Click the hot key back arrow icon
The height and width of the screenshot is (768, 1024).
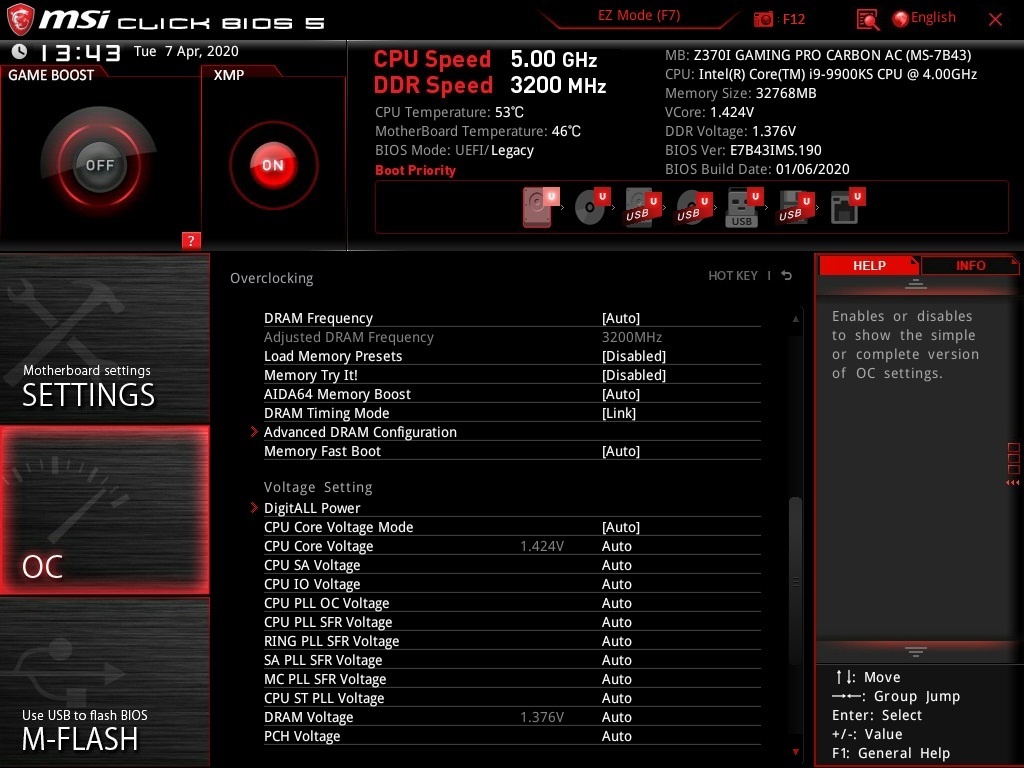787,276
